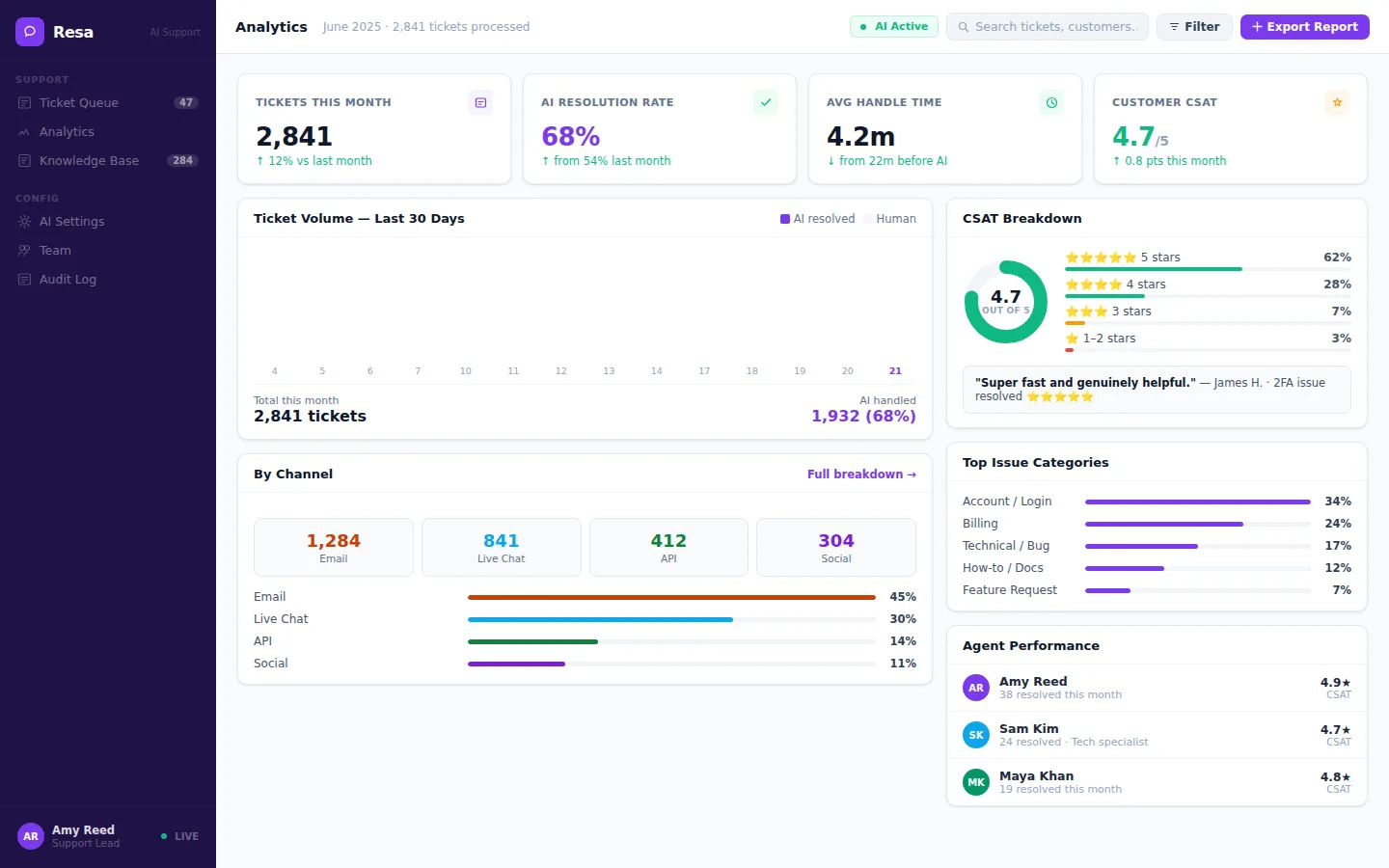Click the search tickets input field
The width and height of the screenshot is (1389, 868).
click(1048, 27)
